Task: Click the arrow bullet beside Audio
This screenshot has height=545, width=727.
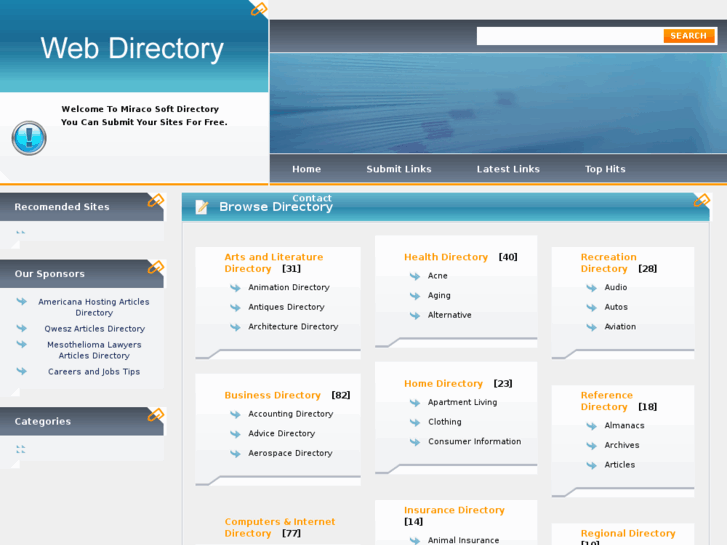Action: pyautogui.click(x=592, y=288)
